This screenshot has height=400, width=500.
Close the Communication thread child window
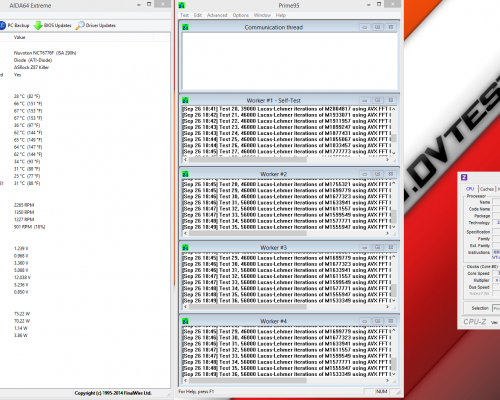pos(390,27)
